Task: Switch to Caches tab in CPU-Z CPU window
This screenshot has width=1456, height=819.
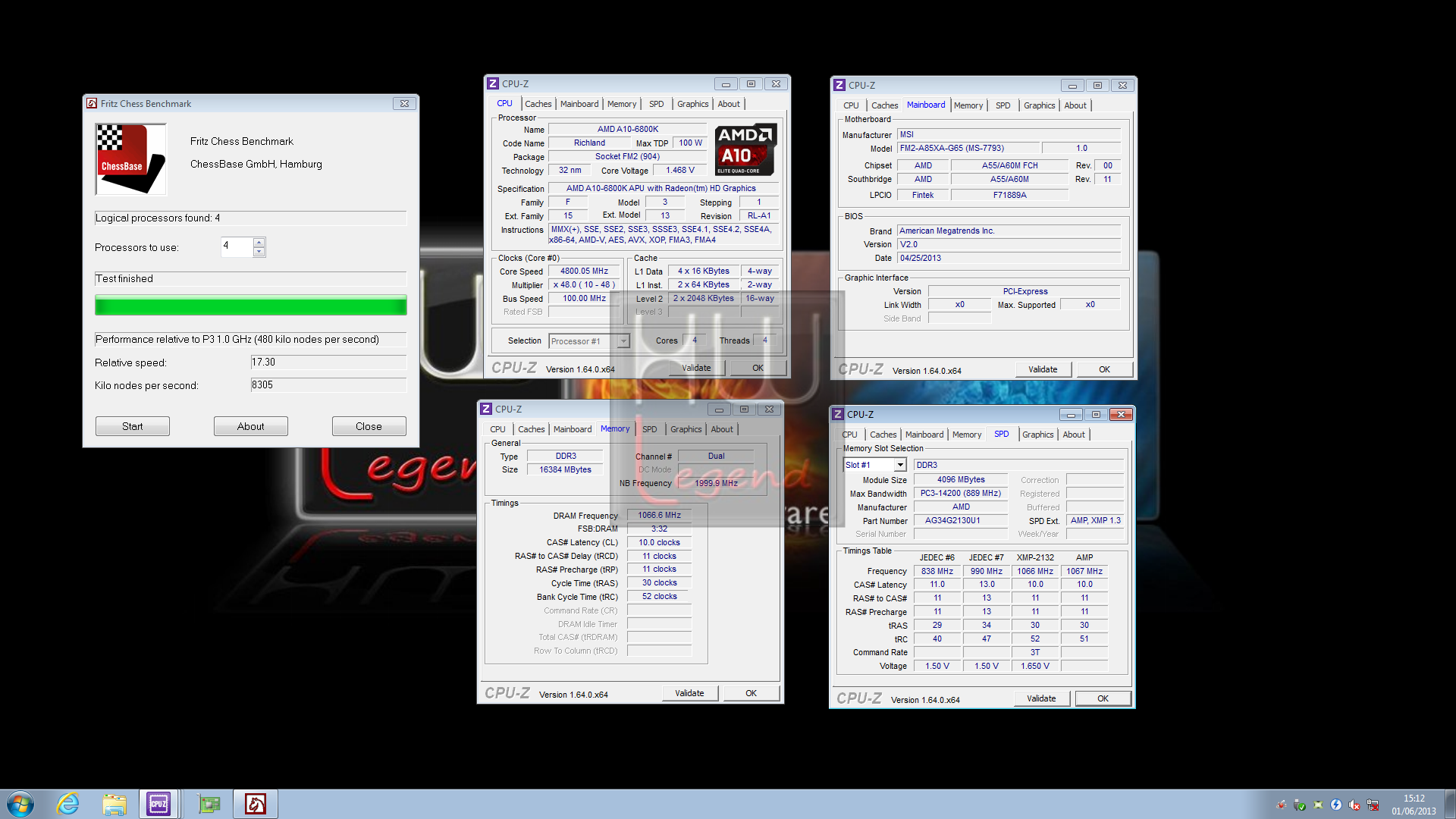Action: pyautogui.click(x=538, y=104)
